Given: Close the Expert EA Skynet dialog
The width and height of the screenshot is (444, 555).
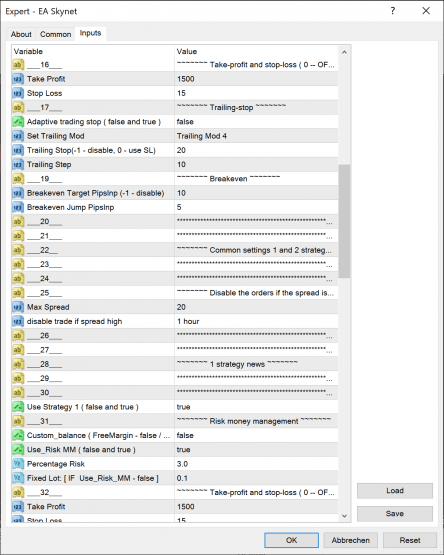Looking at the screenshot, I should point(426,11).
